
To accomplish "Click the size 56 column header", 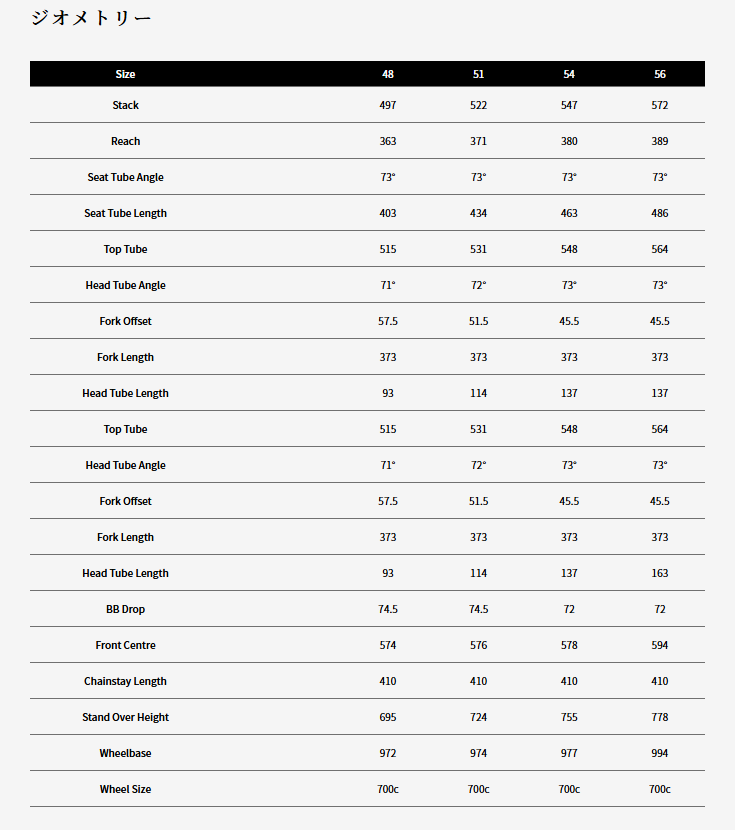I will click(x=660, y=74).
